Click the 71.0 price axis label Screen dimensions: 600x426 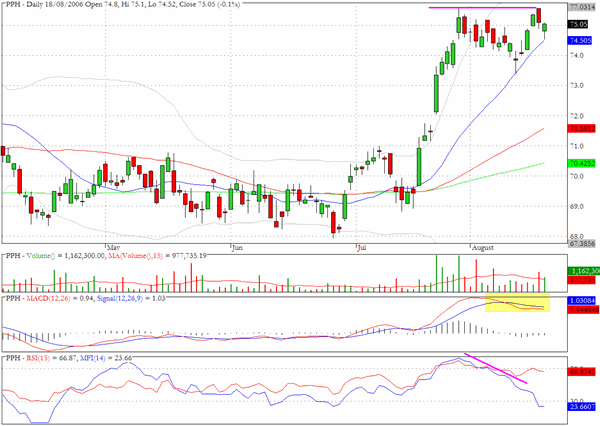click(577, 146)
